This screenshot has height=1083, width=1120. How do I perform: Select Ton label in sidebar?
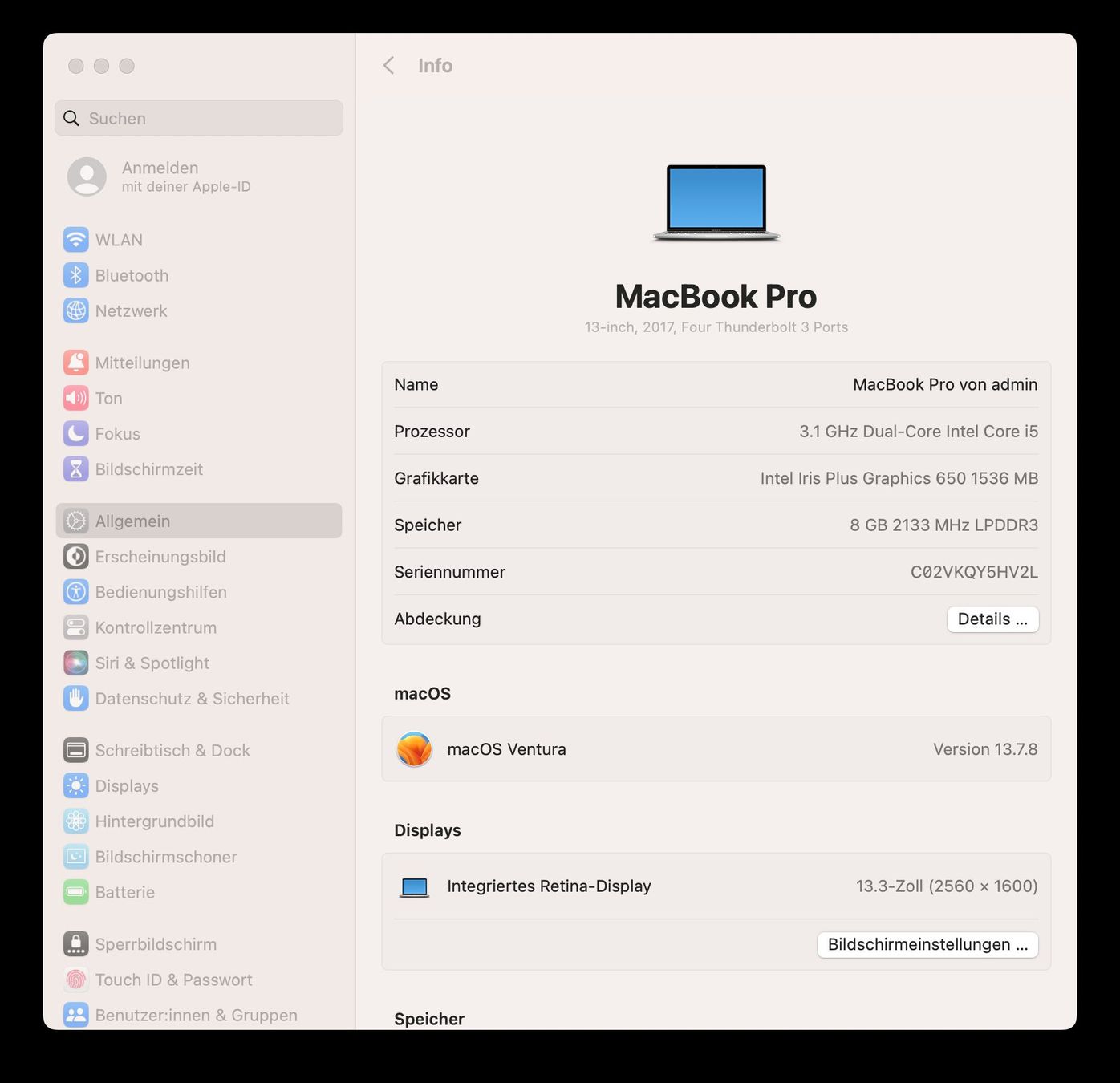point(109,398)
